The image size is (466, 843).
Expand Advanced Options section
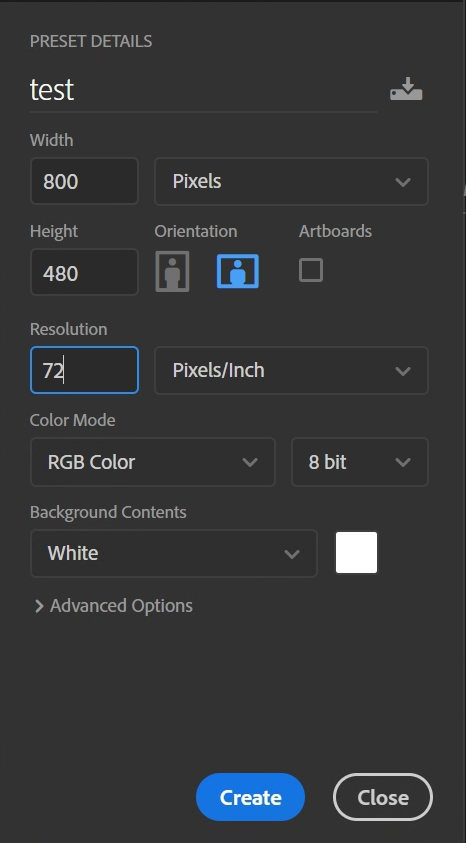point(113,606)
